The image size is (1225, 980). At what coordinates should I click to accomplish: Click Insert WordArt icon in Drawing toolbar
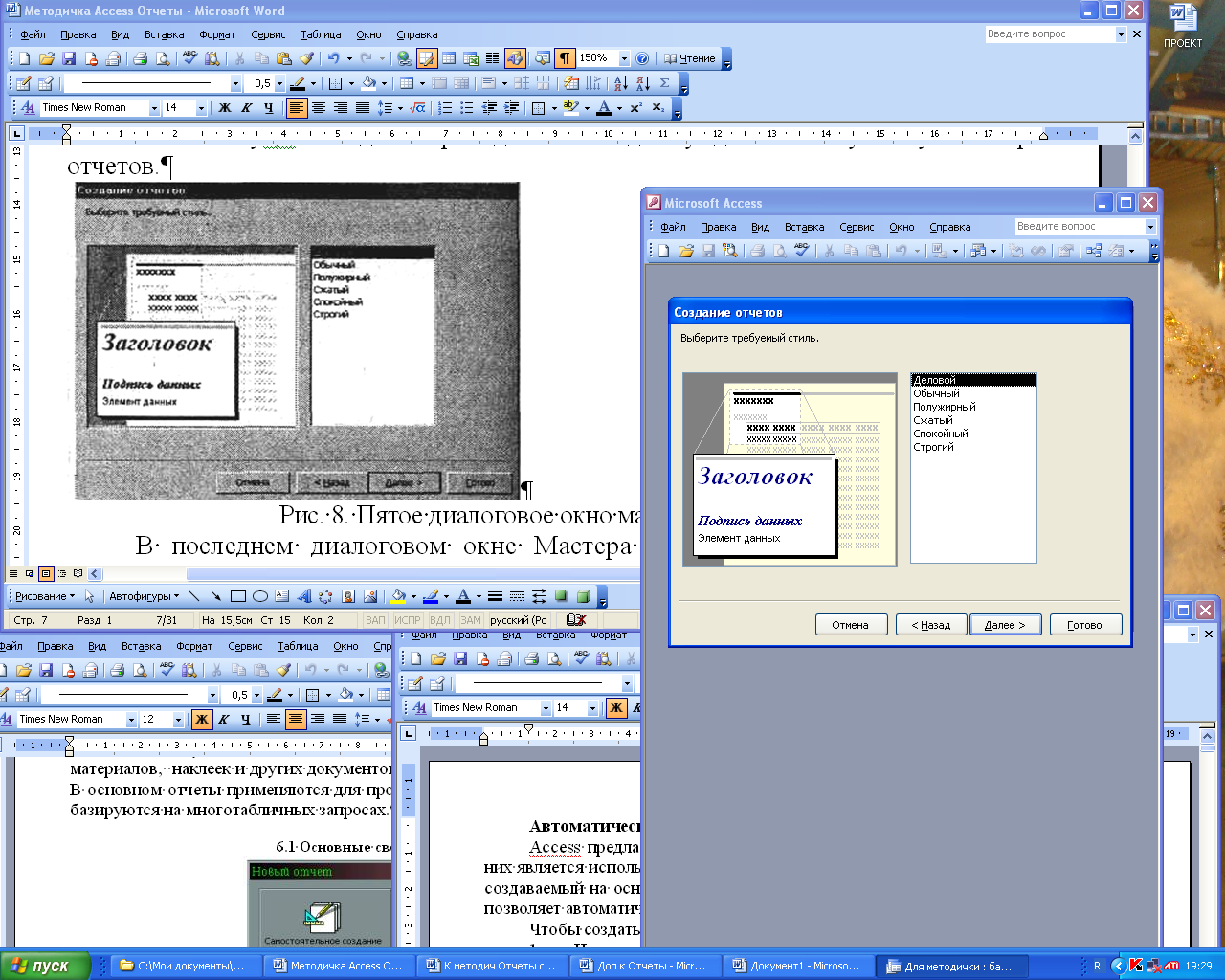point(303,596)
